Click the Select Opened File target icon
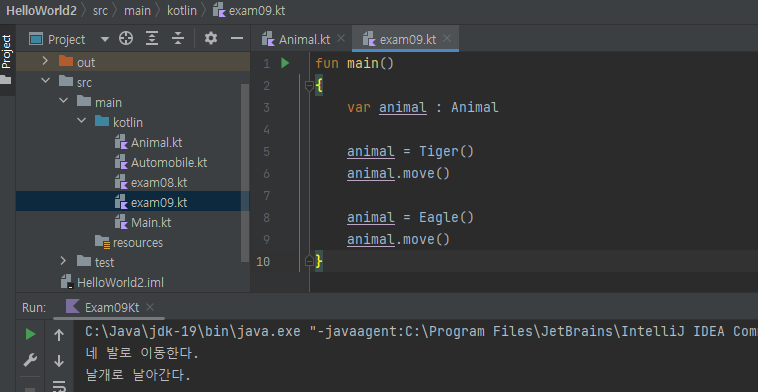Image resolution: width=758 pixels, height=392 pixels. tap(126, 38)
